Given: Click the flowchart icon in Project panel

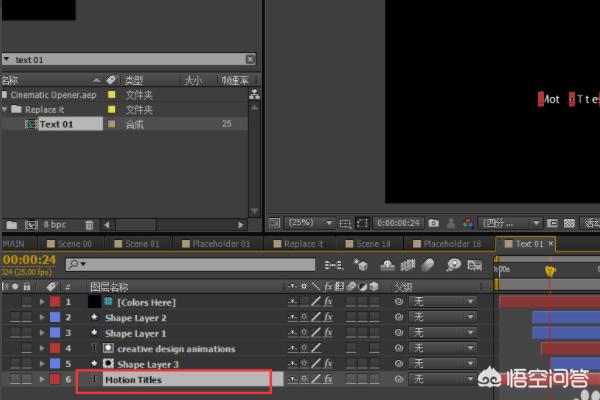Looking at the screenshot, I should point(254,95).
